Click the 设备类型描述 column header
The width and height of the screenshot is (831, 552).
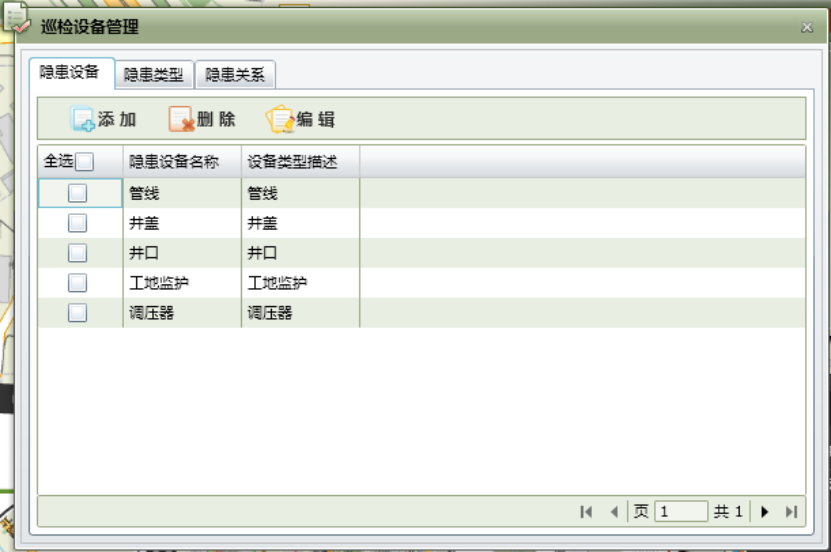[293, 162]
